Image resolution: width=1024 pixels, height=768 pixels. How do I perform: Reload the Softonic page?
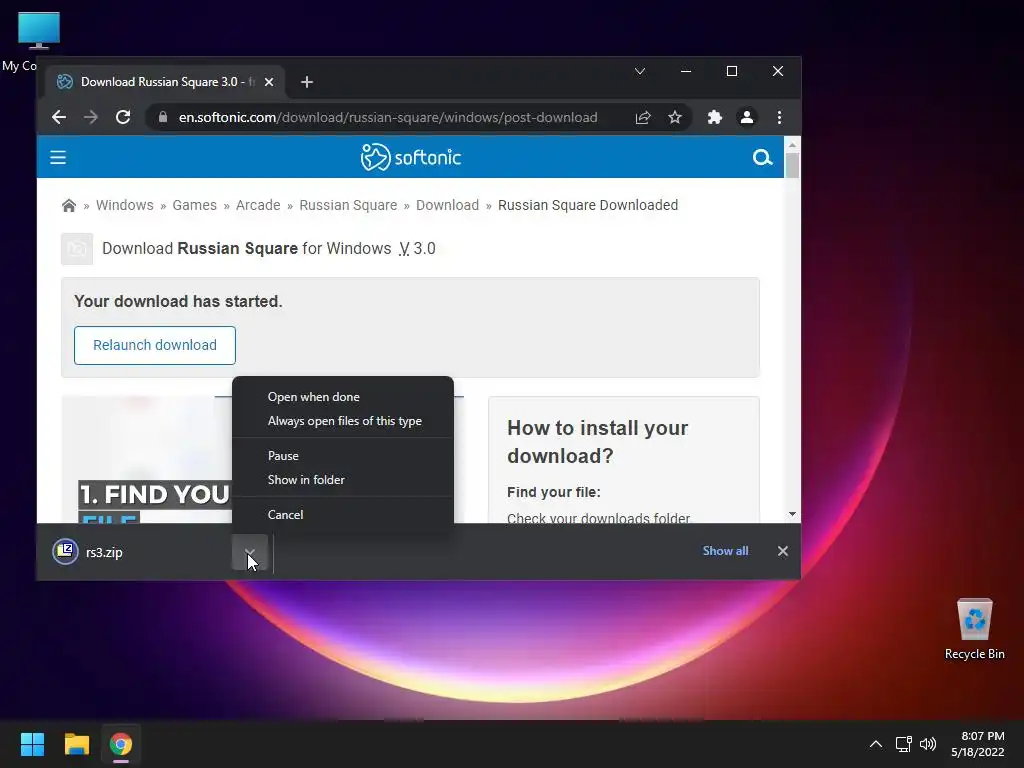click(123, 118)
